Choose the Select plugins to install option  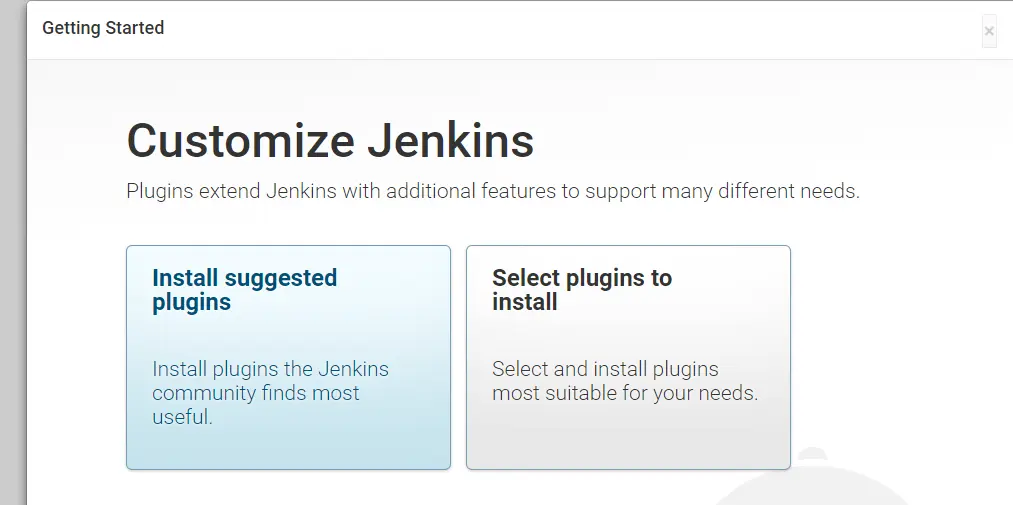628,357
